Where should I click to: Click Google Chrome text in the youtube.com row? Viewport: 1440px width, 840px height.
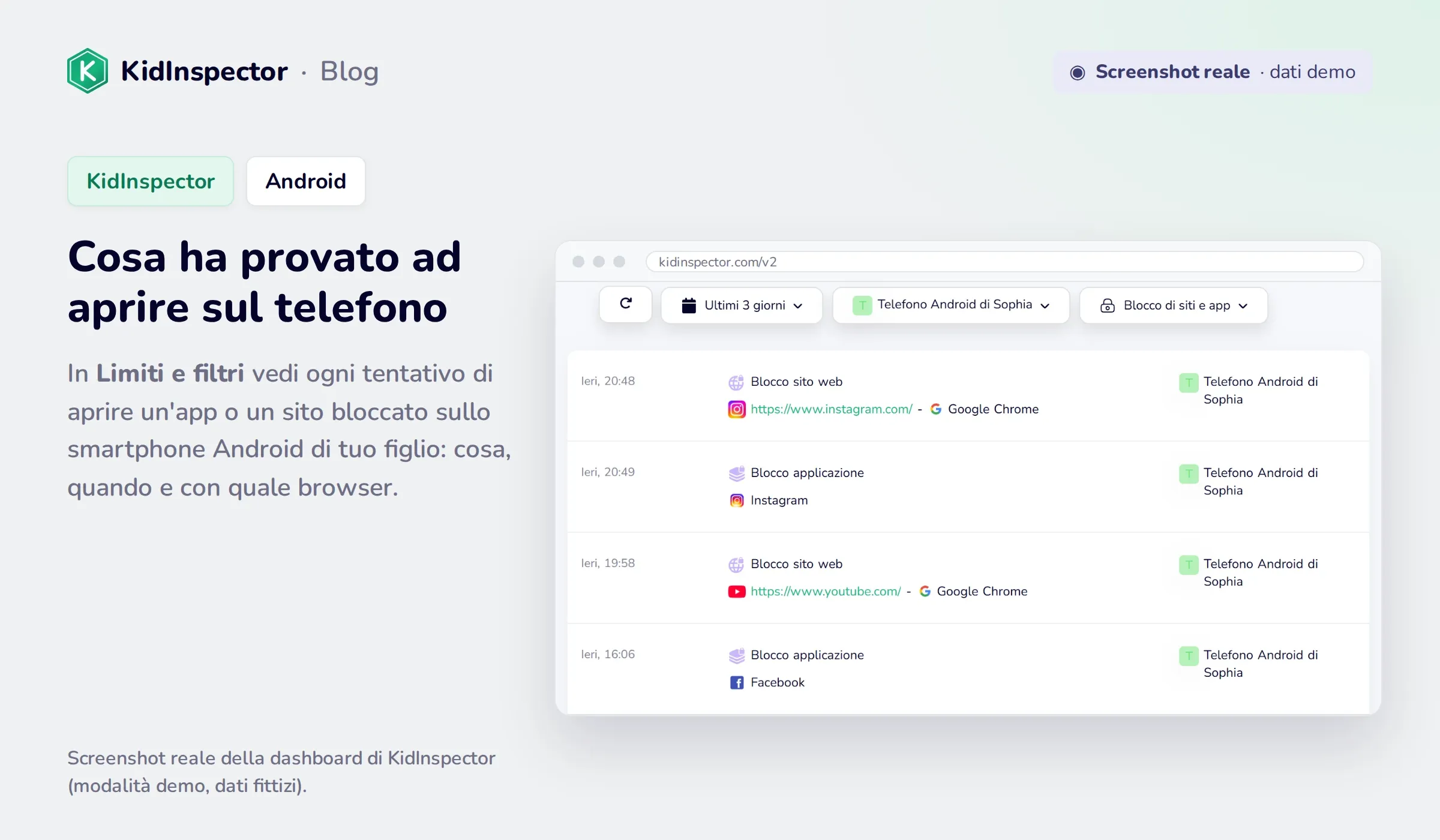tap(982, 592)
